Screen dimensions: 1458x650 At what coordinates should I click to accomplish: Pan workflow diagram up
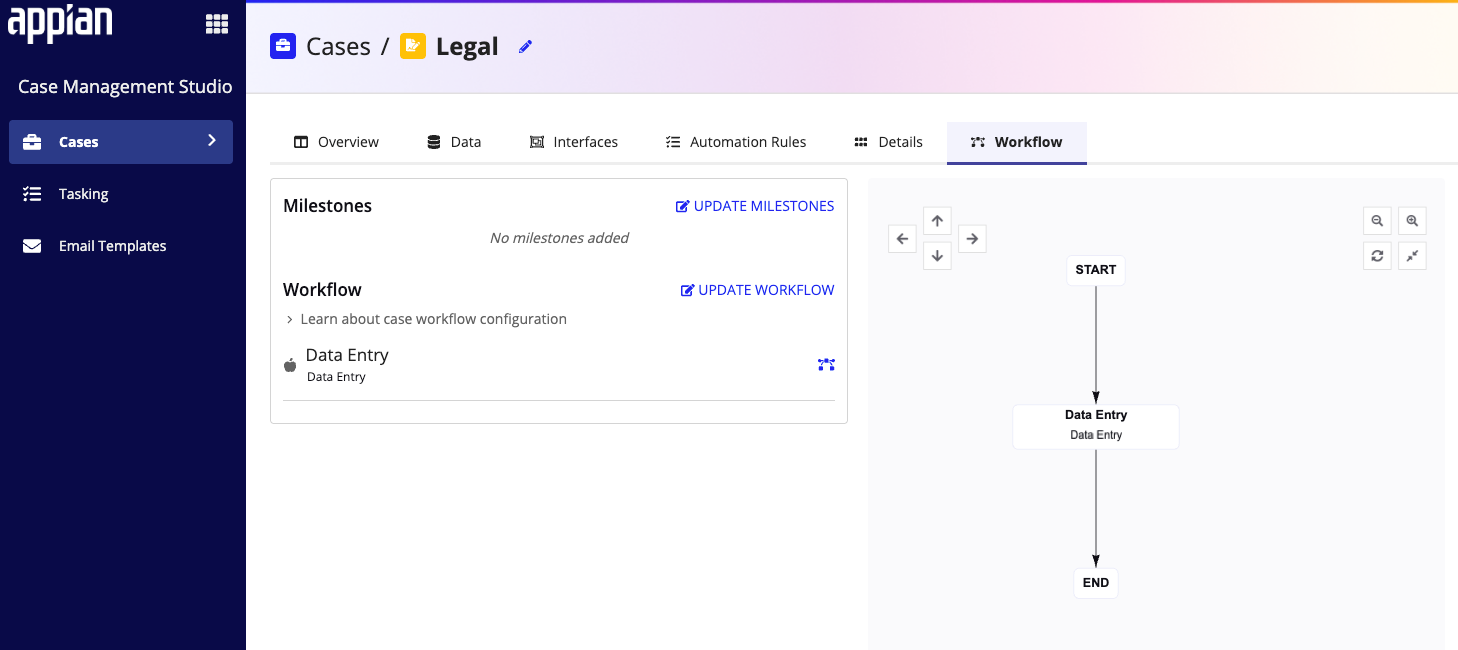(x=937, y=221)
